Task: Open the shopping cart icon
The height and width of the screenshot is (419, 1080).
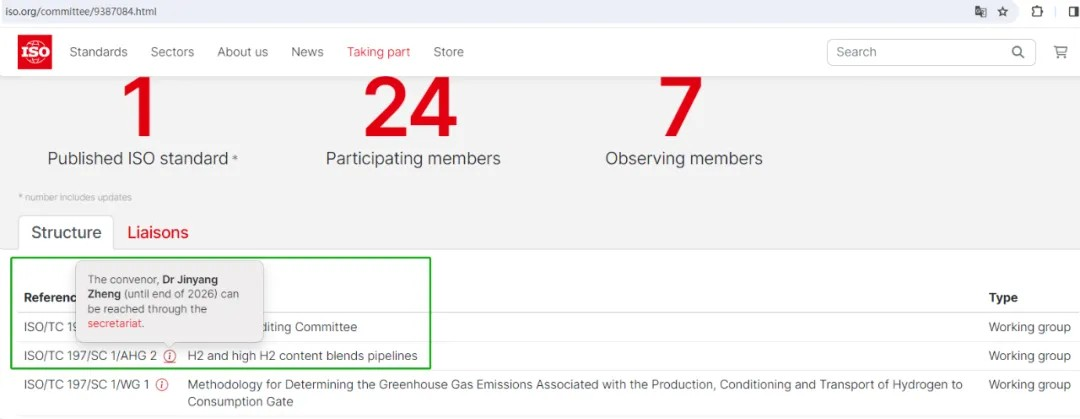Action: (x=1061, y=52)
